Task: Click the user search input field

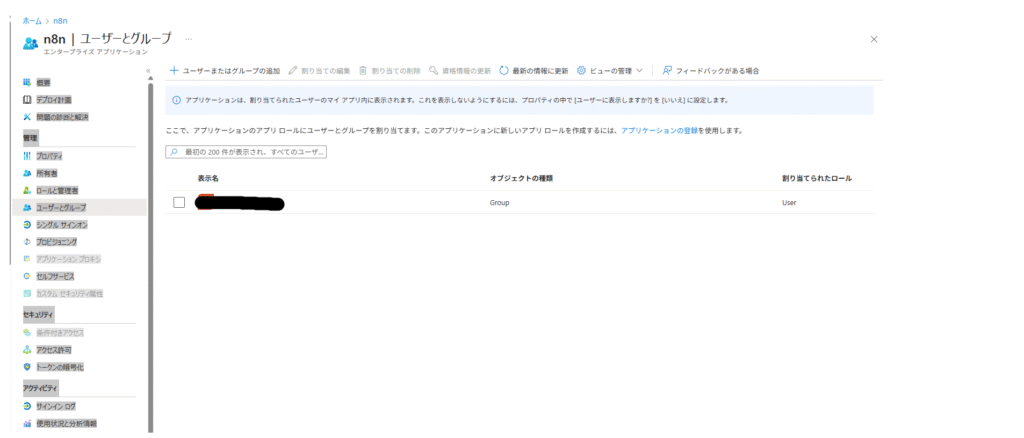Action: 250,151
